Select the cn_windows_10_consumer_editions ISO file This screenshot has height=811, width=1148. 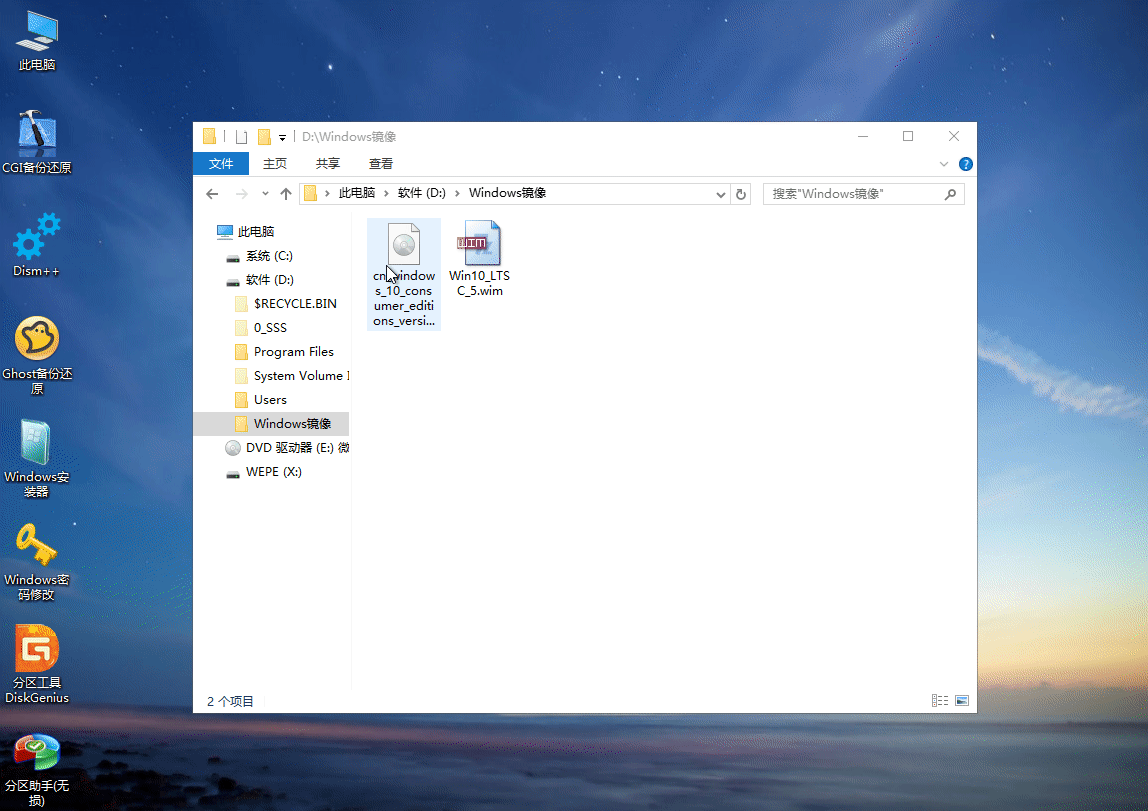tap(404, 274)
